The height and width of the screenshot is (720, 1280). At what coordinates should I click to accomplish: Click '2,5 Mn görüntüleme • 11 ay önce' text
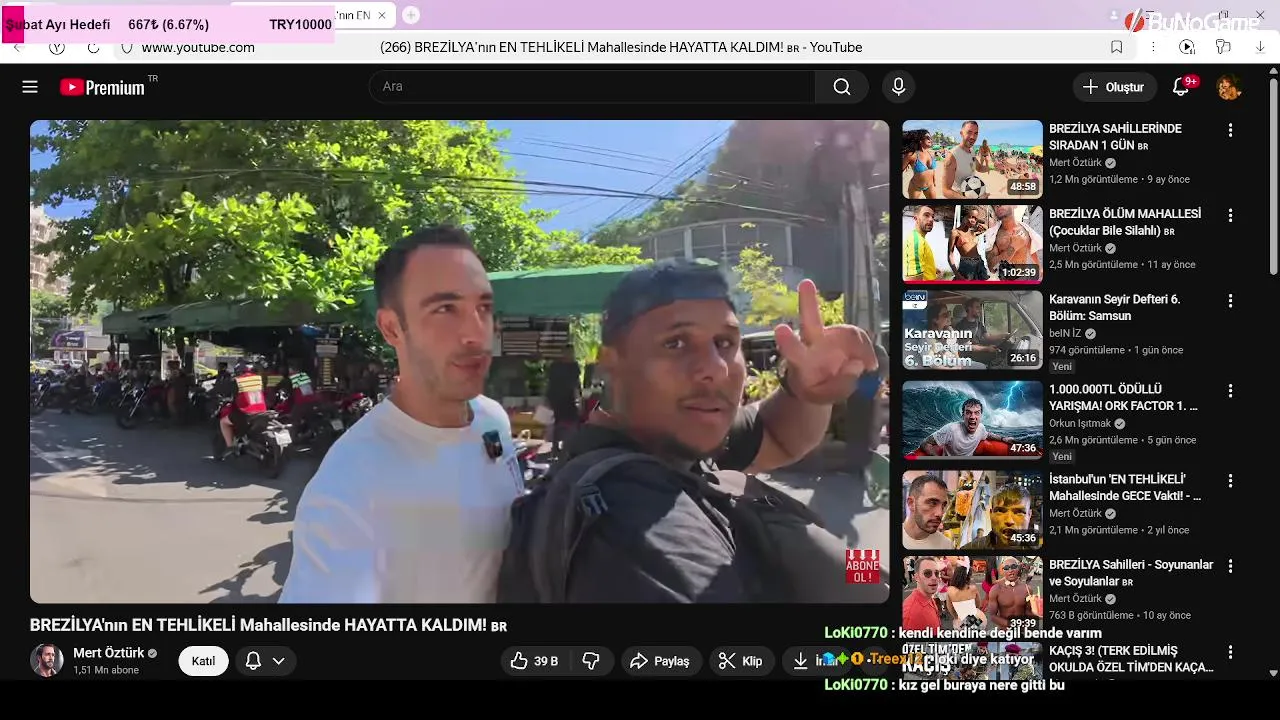[1122, 265]
